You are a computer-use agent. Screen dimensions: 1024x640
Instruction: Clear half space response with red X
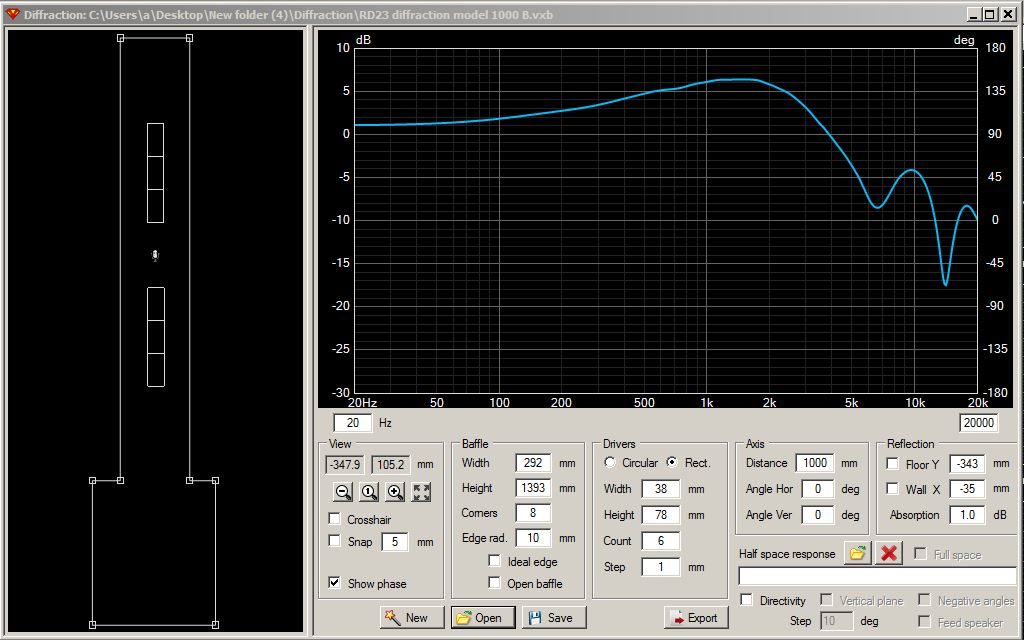click(888, 553)
